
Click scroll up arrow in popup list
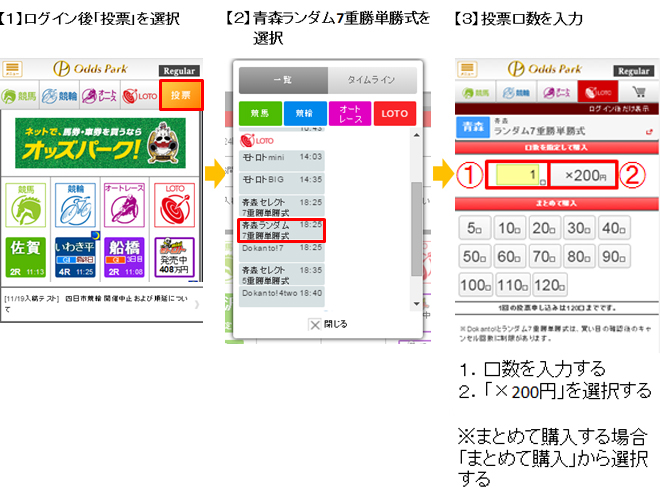[x=416, y=135]
